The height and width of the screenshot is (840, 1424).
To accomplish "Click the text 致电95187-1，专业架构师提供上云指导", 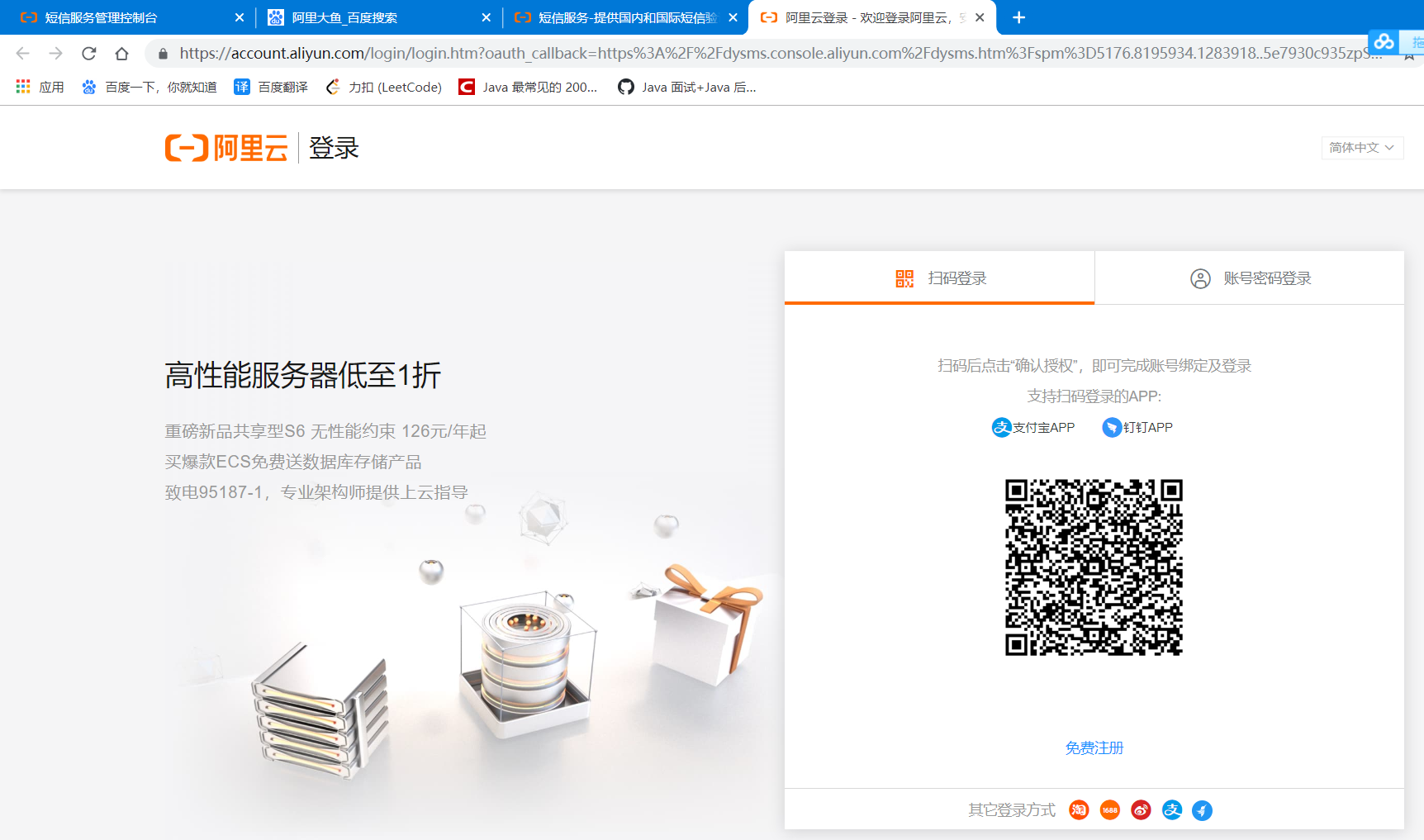I will pos(316,492).
